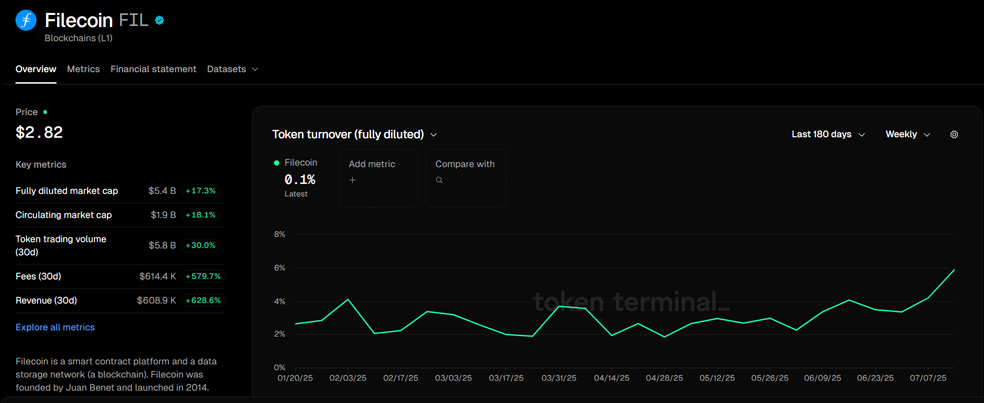Image resolution: width=984 pixels, height=403 pixels.
Task: Switch to the Metrics tab
Action: tap(83, 69)
